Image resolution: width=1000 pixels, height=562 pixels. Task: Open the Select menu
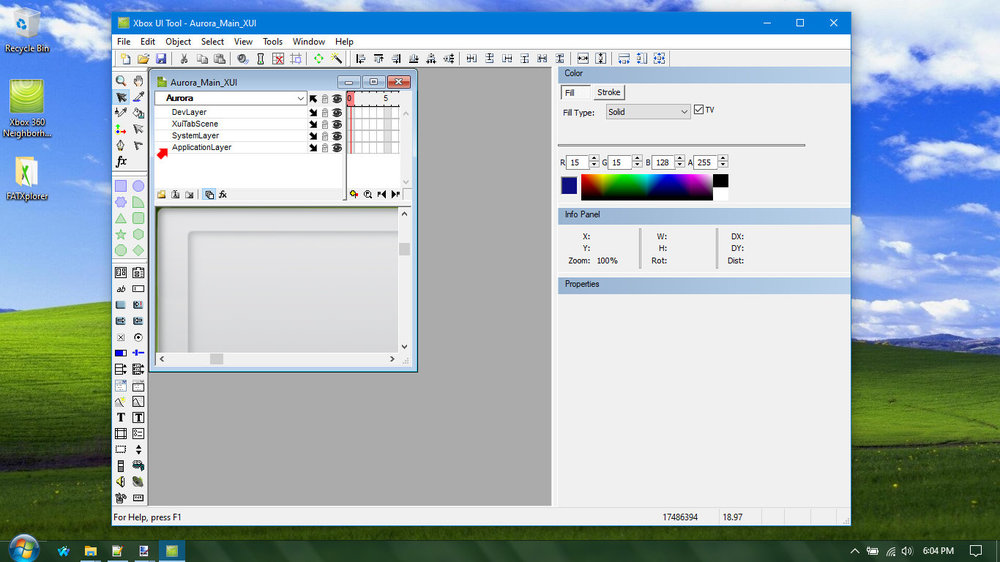point(212,41)
